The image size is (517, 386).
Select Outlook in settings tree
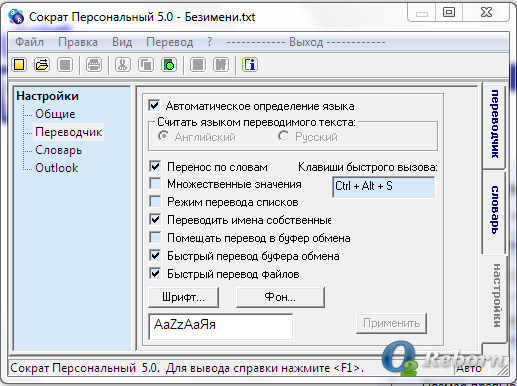pos(57,168)
